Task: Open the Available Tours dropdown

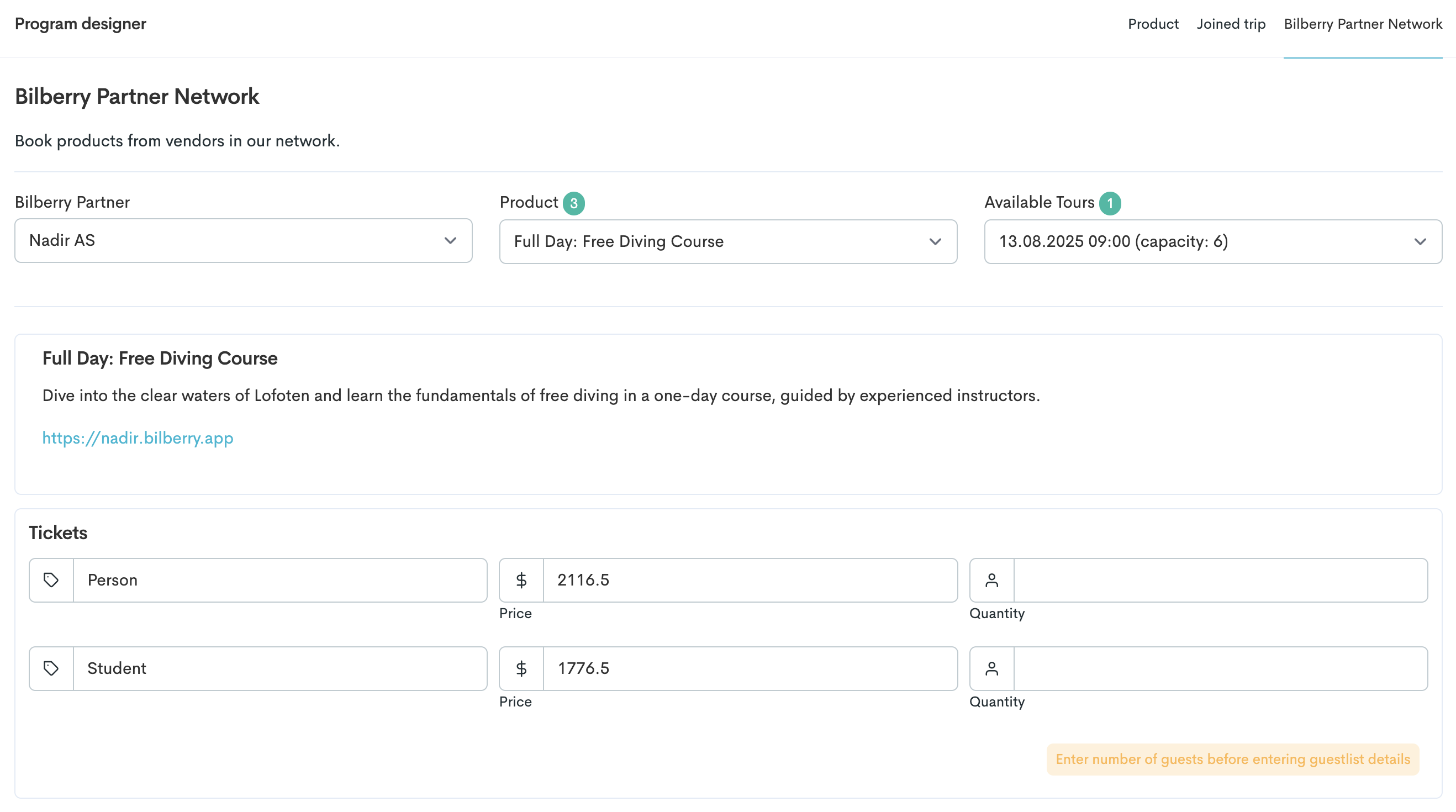Action: click(1213, 242)
